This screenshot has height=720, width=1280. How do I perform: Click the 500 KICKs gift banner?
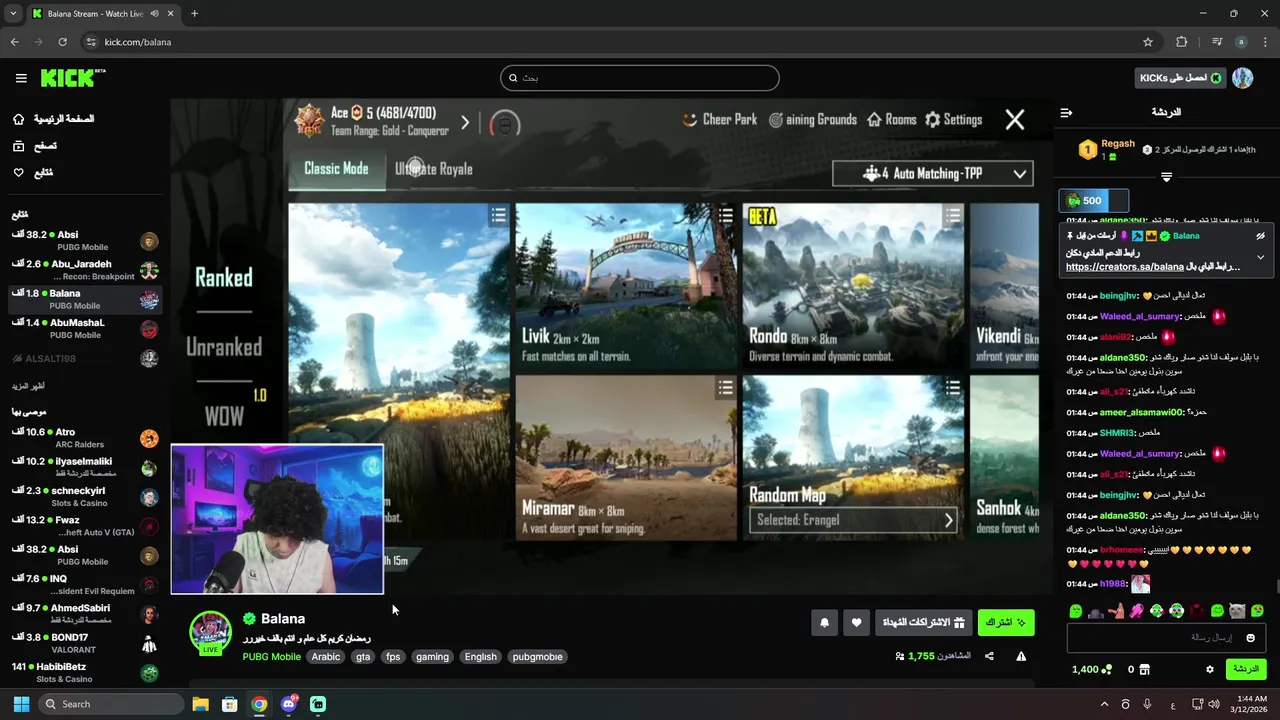(x=1096, y=201)
